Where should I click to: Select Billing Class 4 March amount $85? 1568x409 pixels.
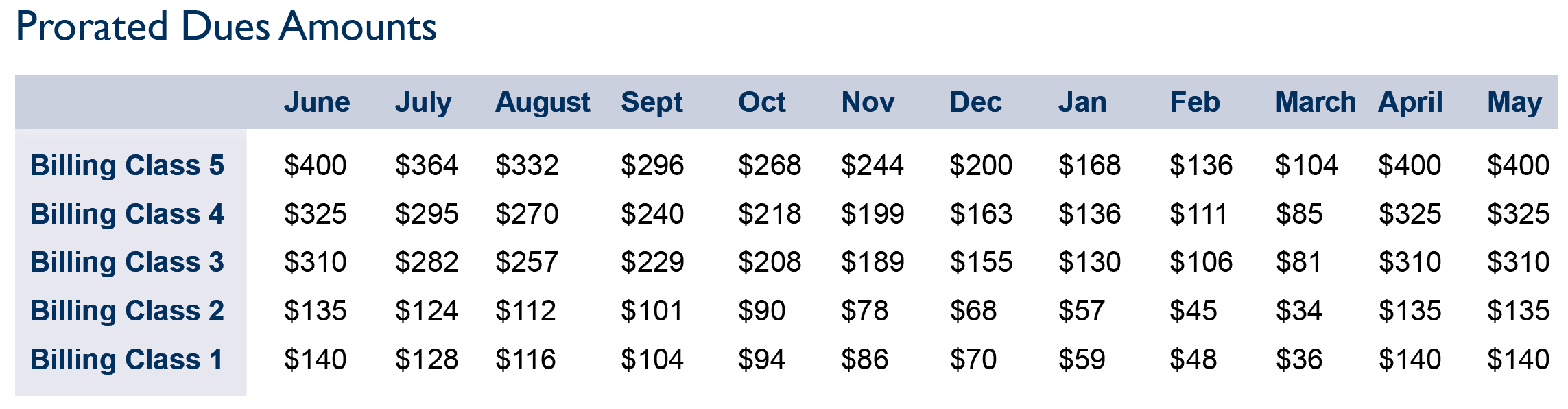pos(1299,214)
